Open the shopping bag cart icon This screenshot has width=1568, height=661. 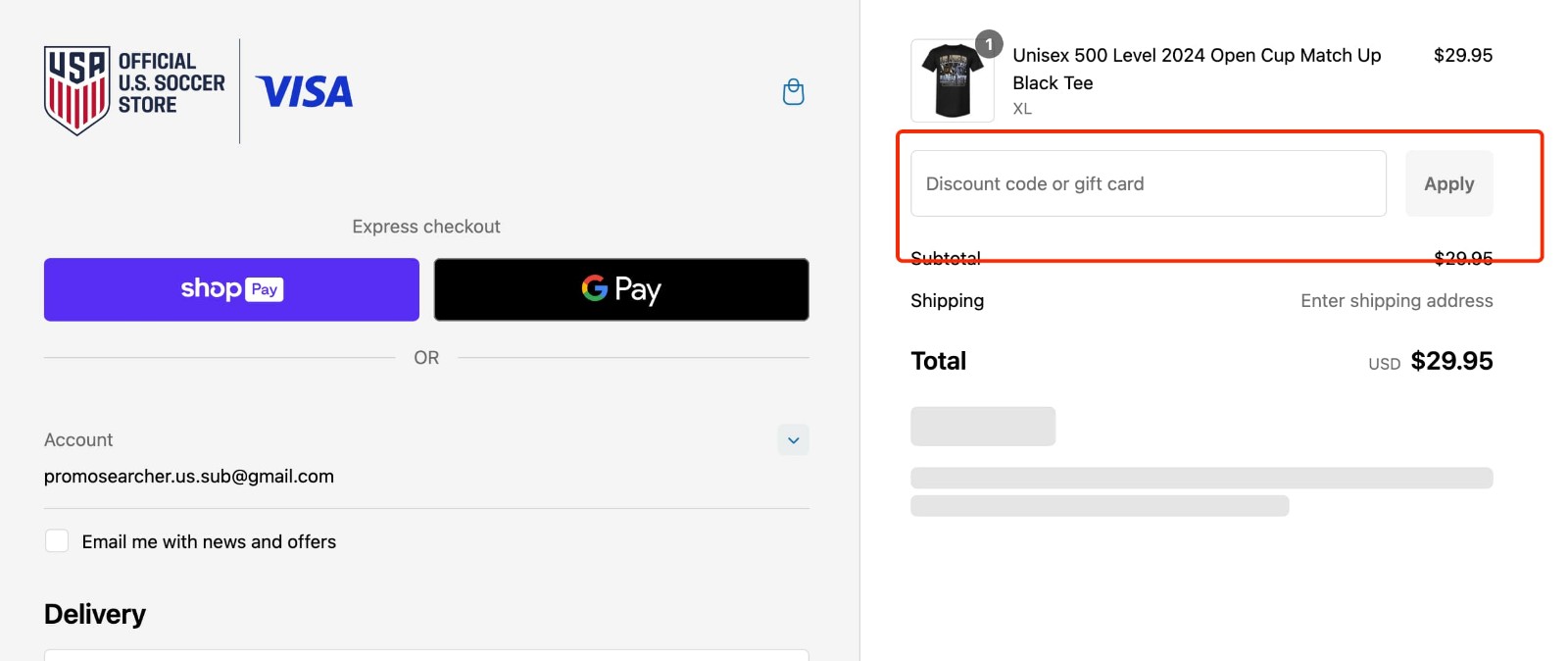(793, 91)
